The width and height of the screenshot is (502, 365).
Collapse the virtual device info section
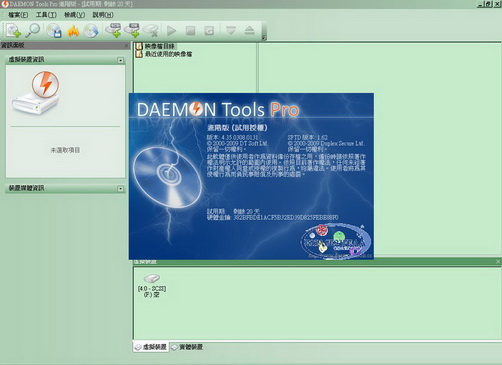point(120,60)
